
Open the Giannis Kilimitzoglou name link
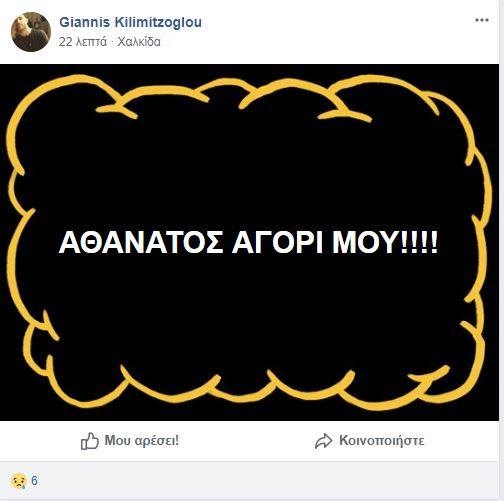(130, 22)
